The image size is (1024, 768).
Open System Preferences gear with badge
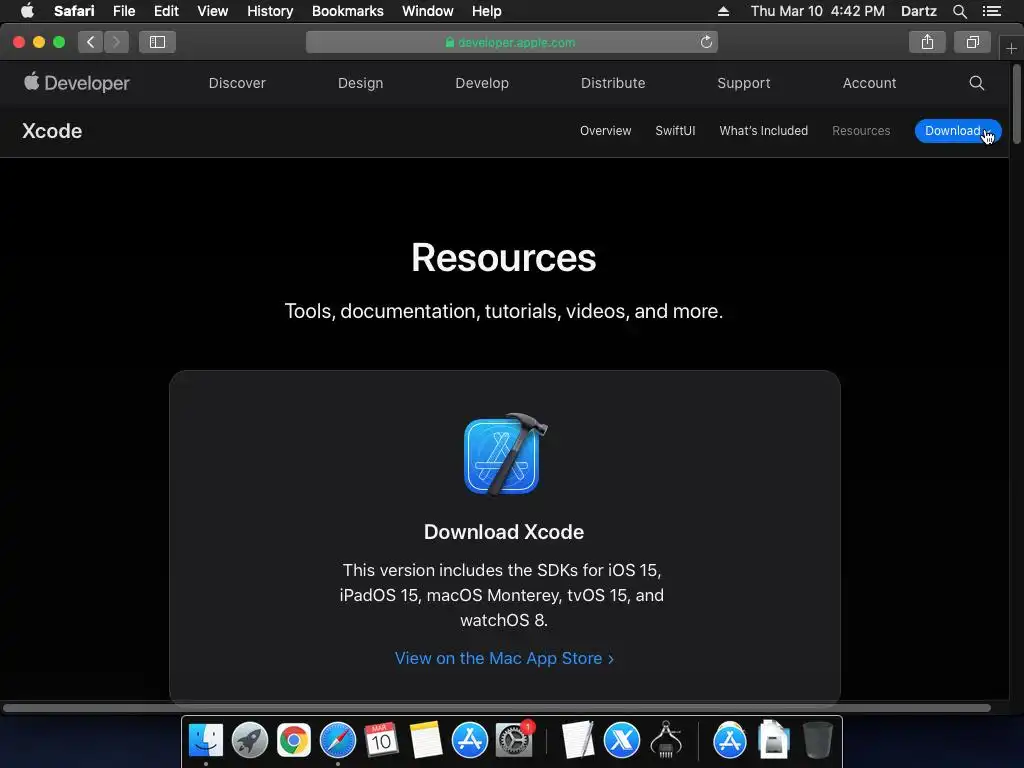[514, 741]
